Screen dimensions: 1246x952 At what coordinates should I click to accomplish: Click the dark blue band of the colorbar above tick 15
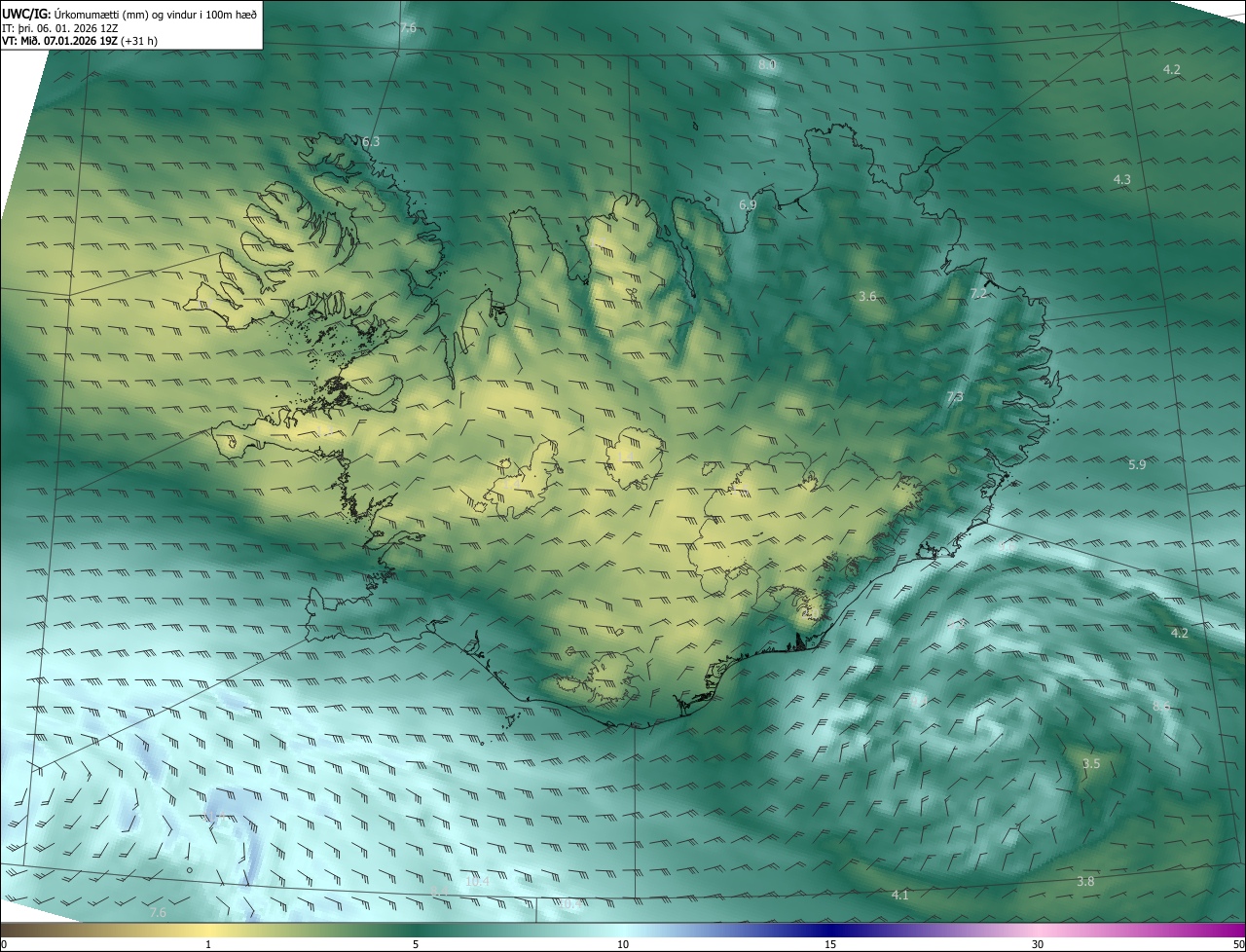point(830,930)
